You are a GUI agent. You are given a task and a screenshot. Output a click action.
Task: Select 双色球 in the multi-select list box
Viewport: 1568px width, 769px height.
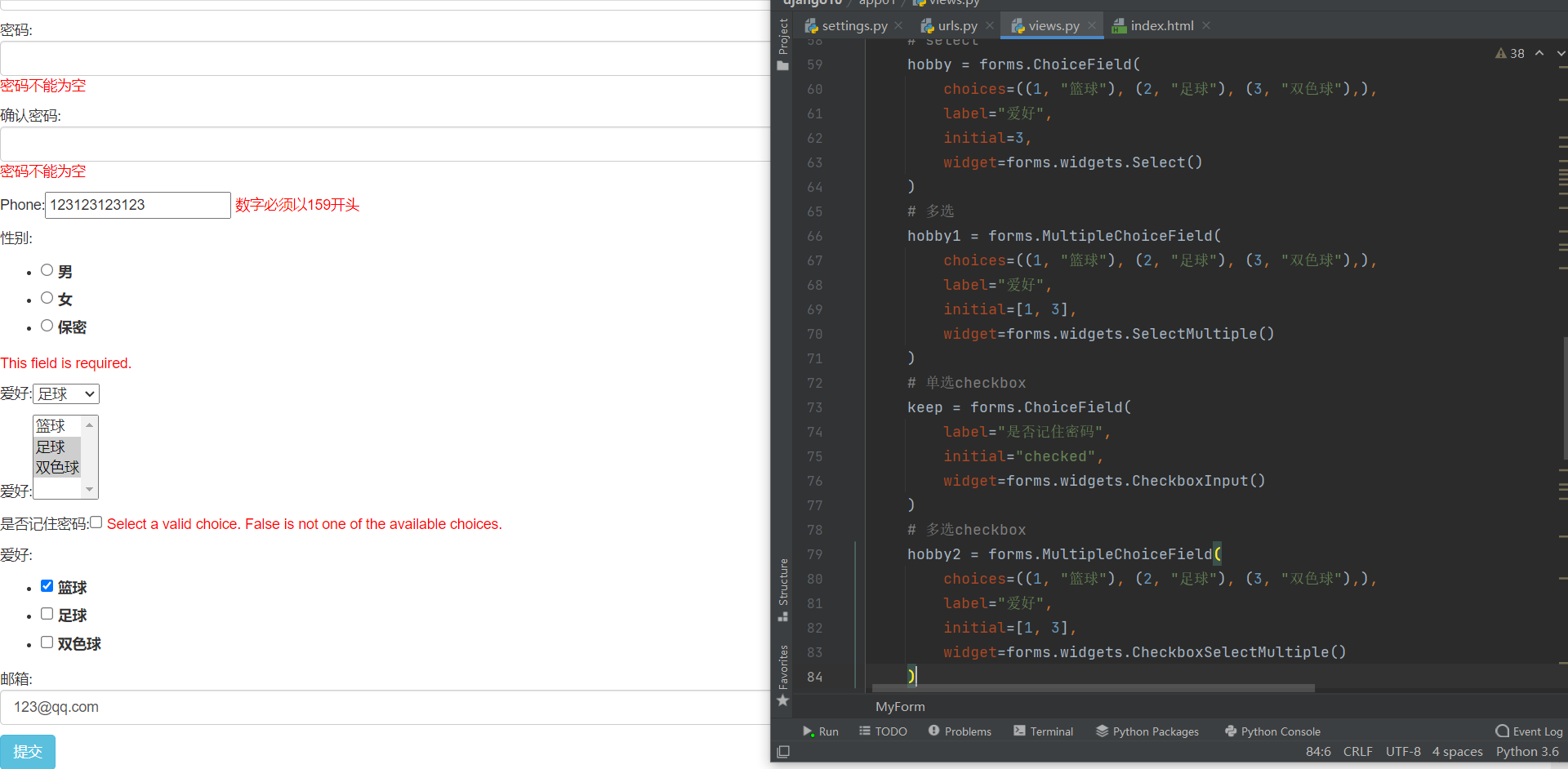(x=57, y=468)
